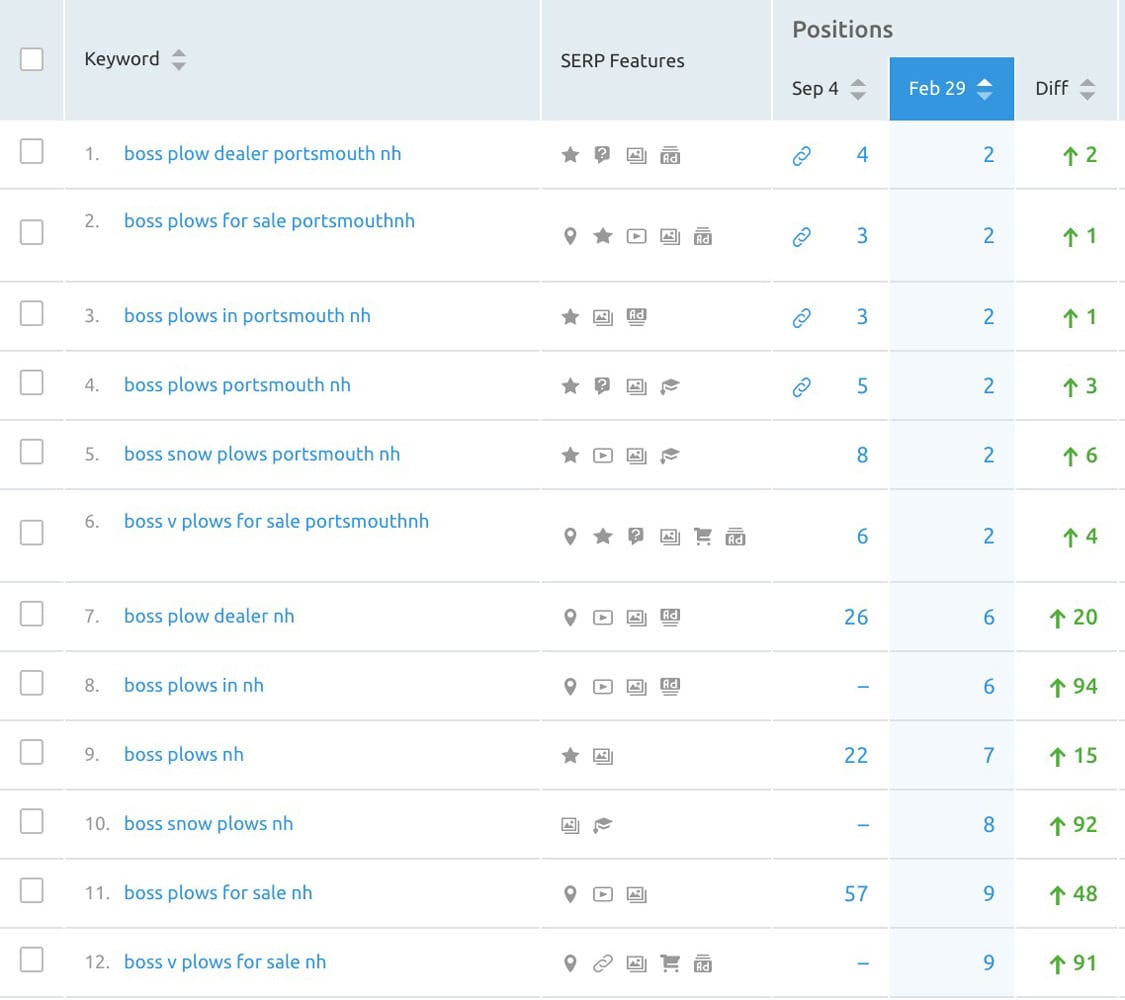This screenshot has width=1125, height=1000.
Task: Tick the select-all checkbox in header
Action: click(32, 60)
